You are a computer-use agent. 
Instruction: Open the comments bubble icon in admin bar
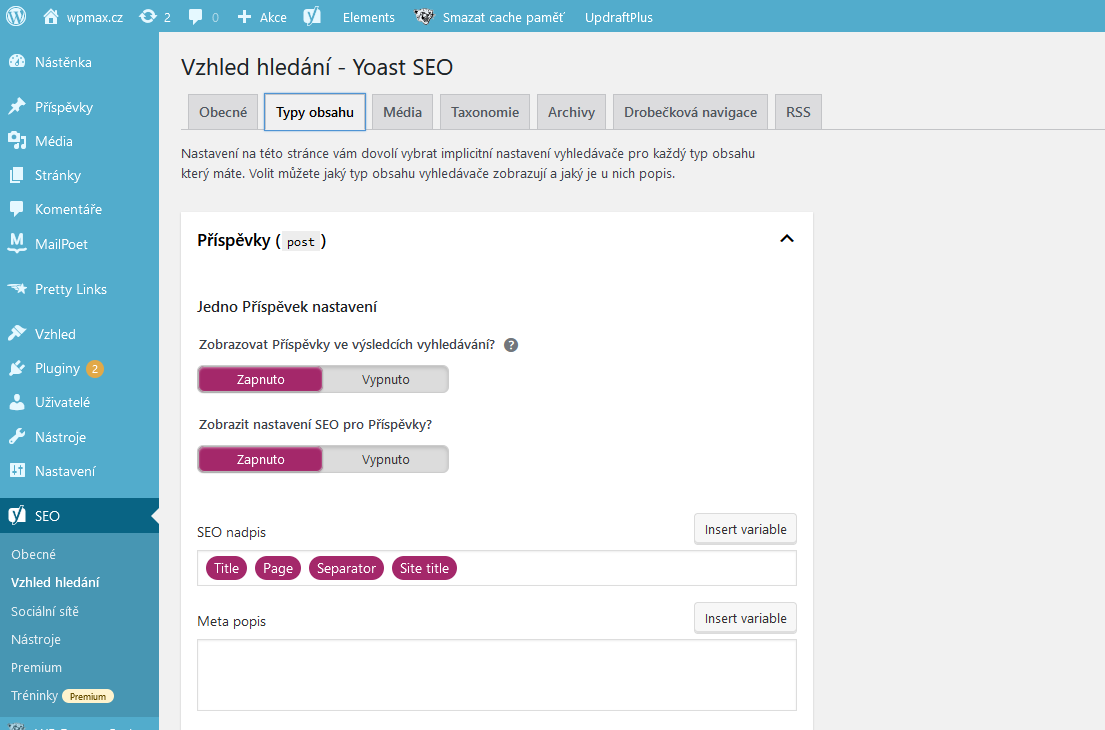pyautogui.click(x=196, y=17)
